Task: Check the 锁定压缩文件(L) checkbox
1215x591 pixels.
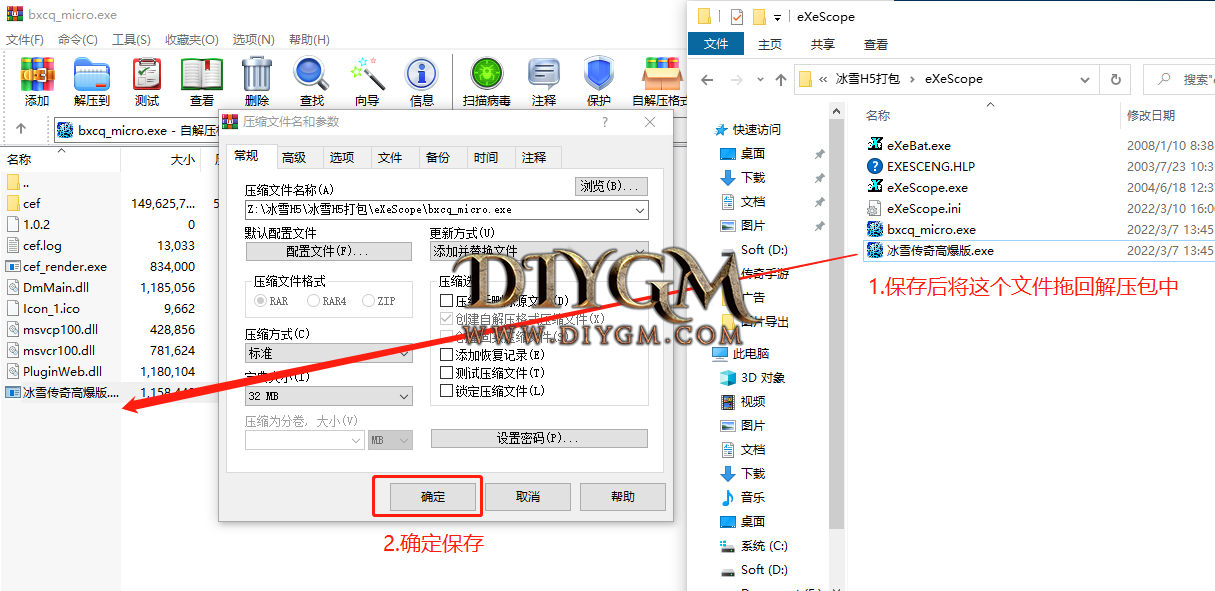Action: pos(447,390)
